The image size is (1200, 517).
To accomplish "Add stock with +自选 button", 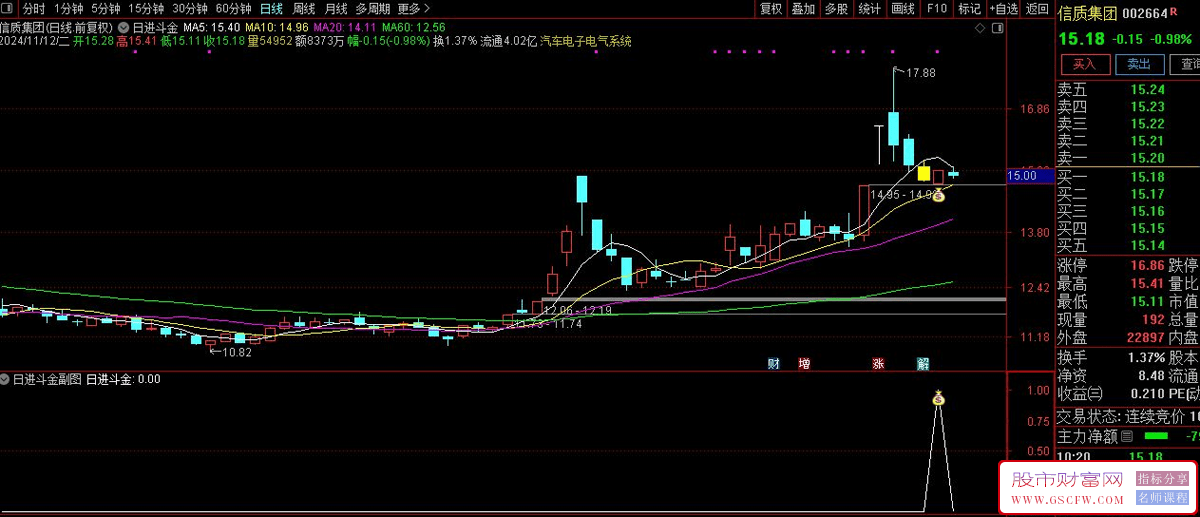I will coord(1003,9).
